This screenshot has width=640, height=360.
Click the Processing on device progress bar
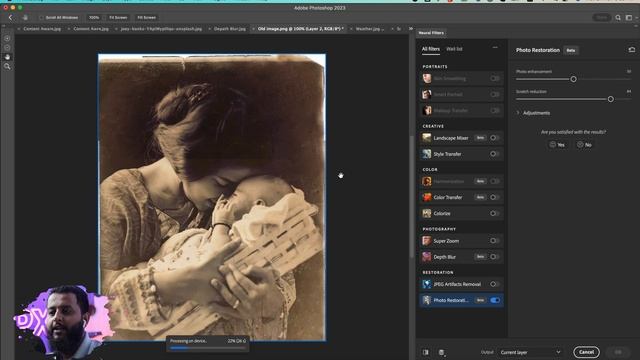(207, 348)
